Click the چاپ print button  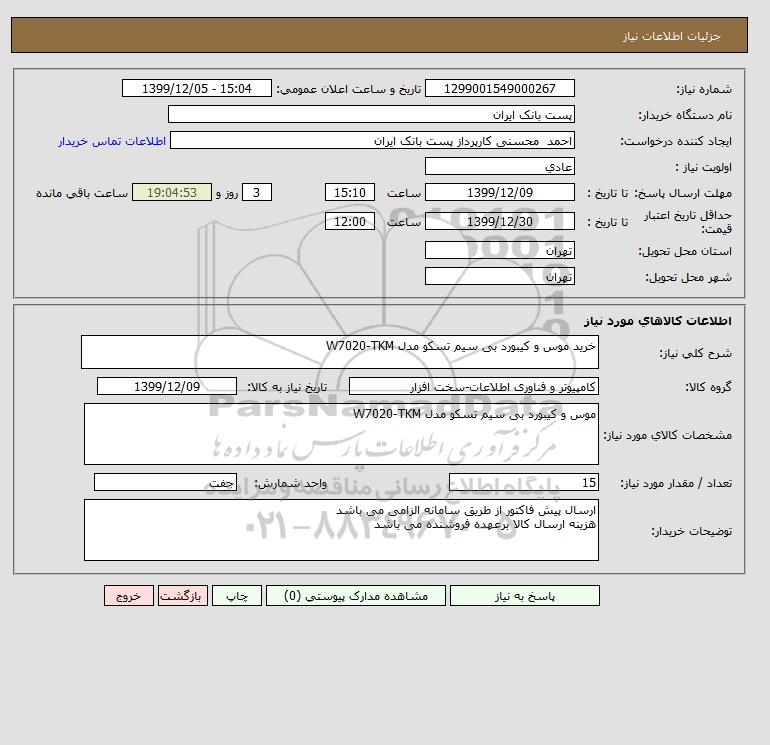[237, 595]
